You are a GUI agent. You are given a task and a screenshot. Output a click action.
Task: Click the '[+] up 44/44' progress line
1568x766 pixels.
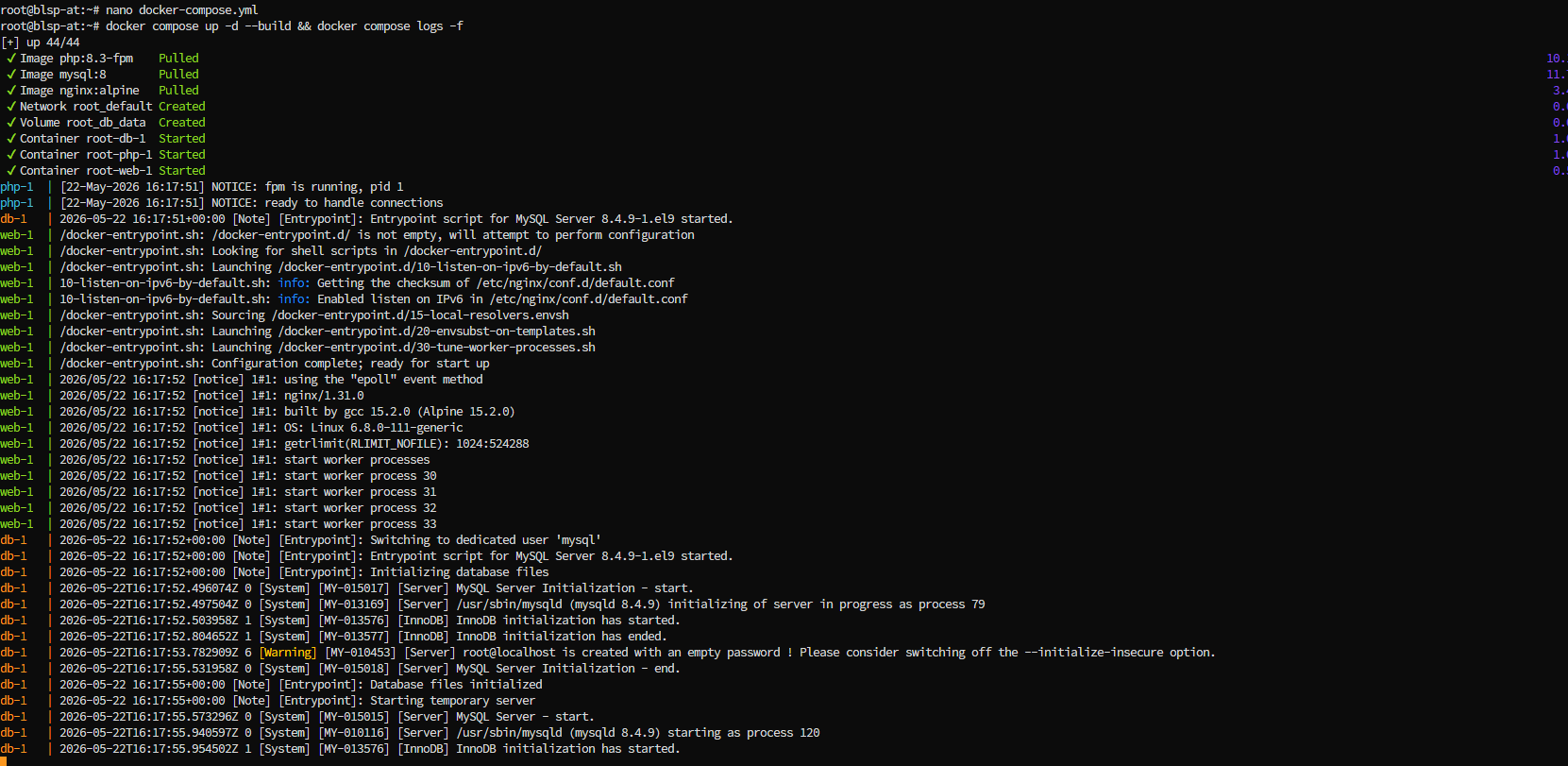point(41,43)
